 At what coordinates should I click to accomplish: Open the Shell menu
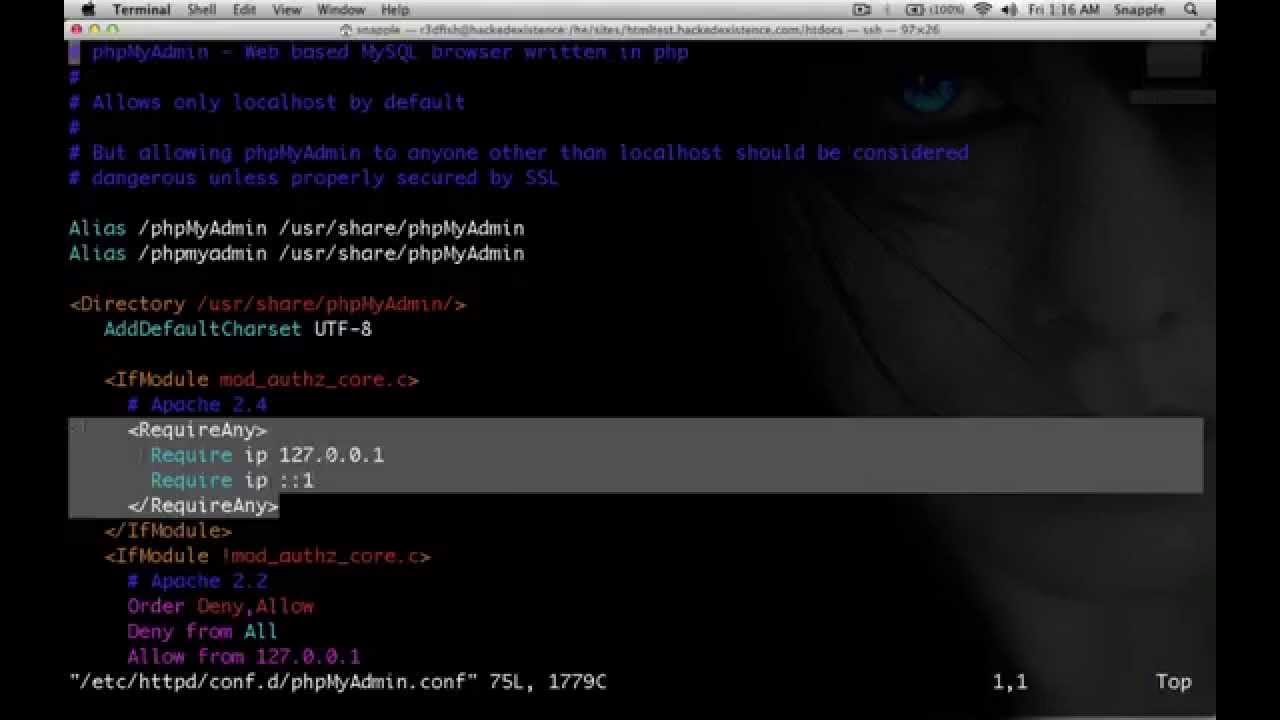pos(202,9)
